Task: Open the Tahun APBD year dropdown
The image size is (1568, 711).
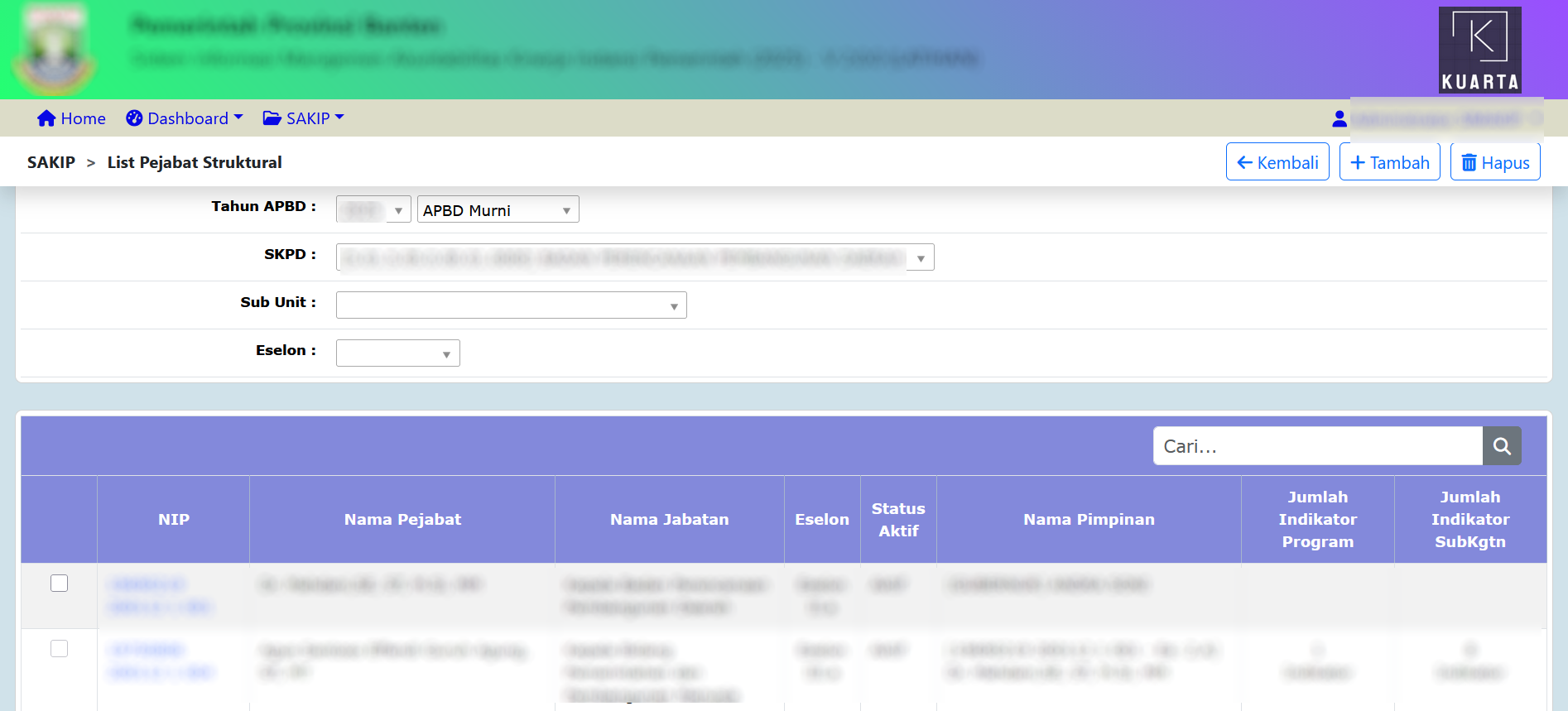Action: [x=373, y=209]
